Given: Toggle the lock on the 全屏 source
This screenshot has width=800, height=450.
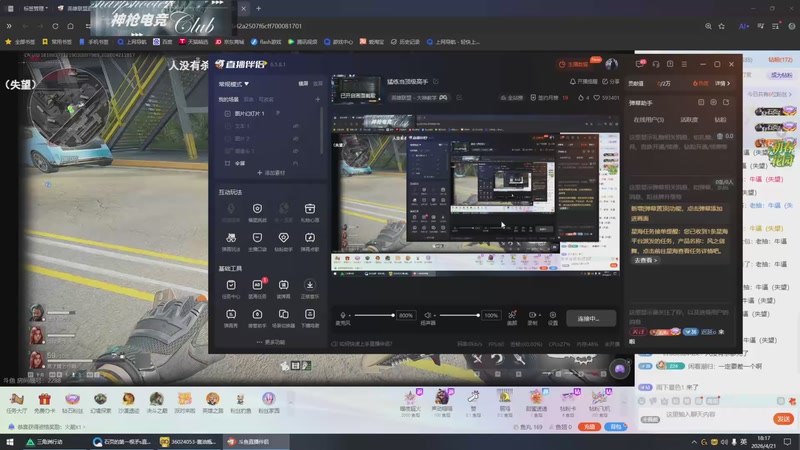Looking at the screenshot, I should click(x=295, y=163).
